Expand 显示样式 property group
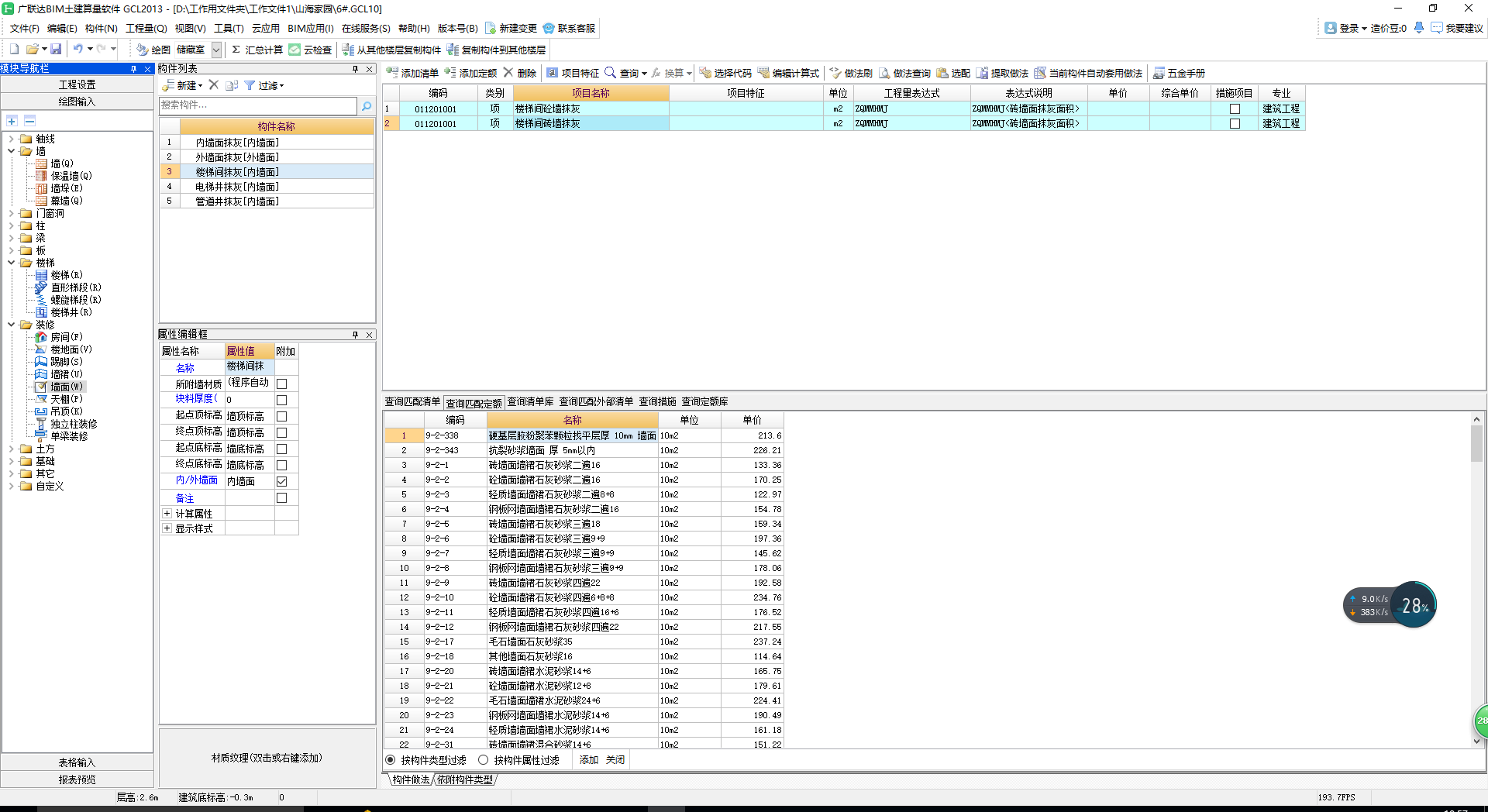This screenshot has width=1488, height=812. point(167,528)
